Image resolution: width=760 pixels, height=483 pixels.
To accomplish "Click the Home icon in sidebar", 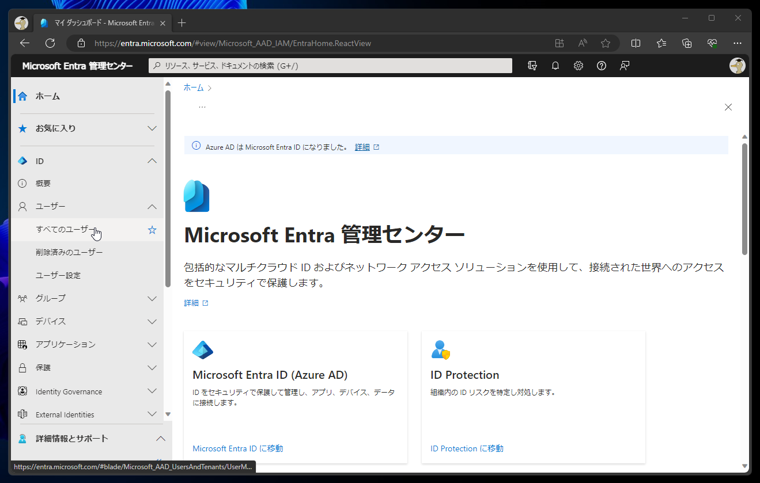I will pyautogui.click(x=22, y=96).
